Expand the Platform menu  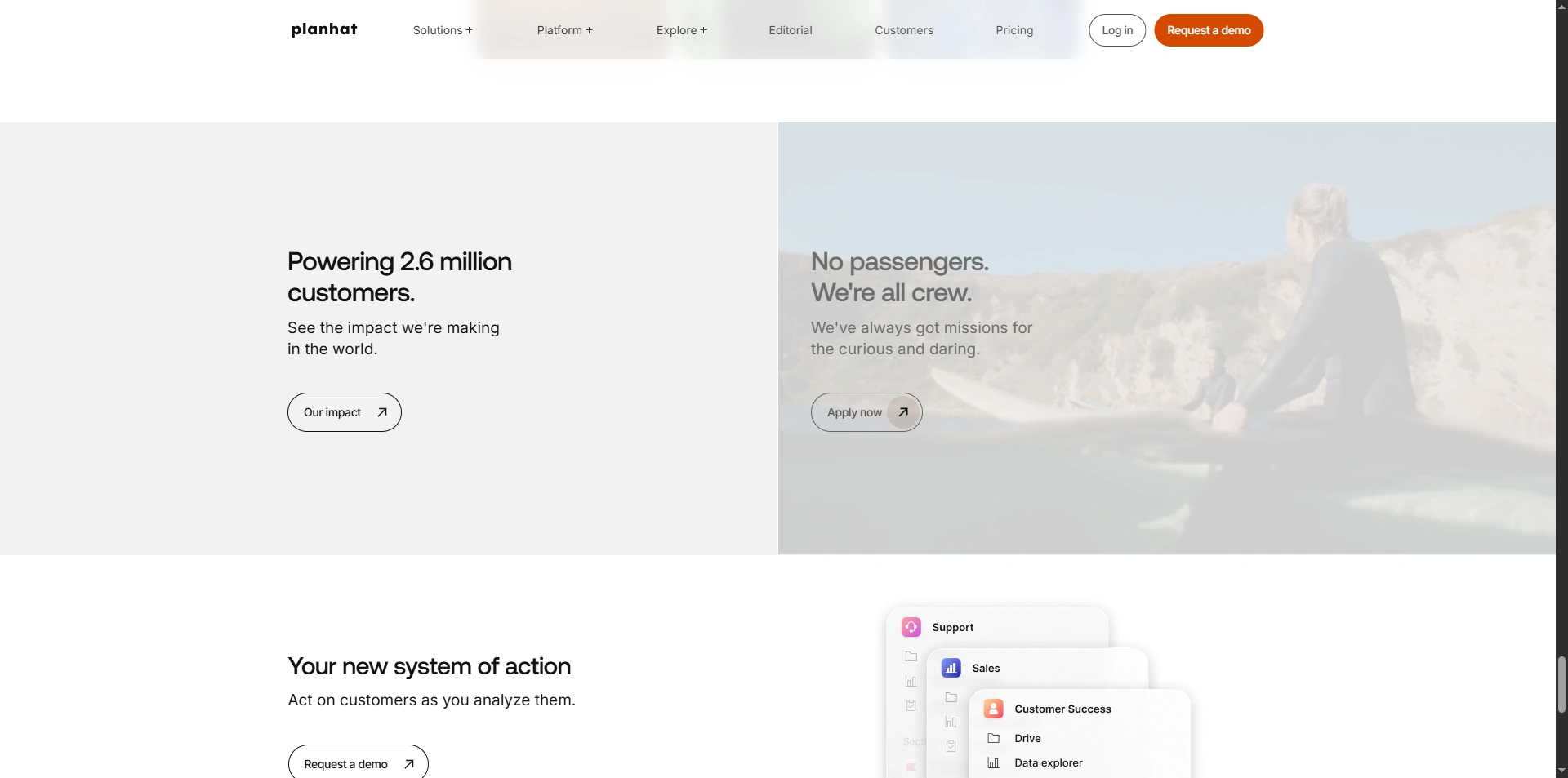click(564, 30)
